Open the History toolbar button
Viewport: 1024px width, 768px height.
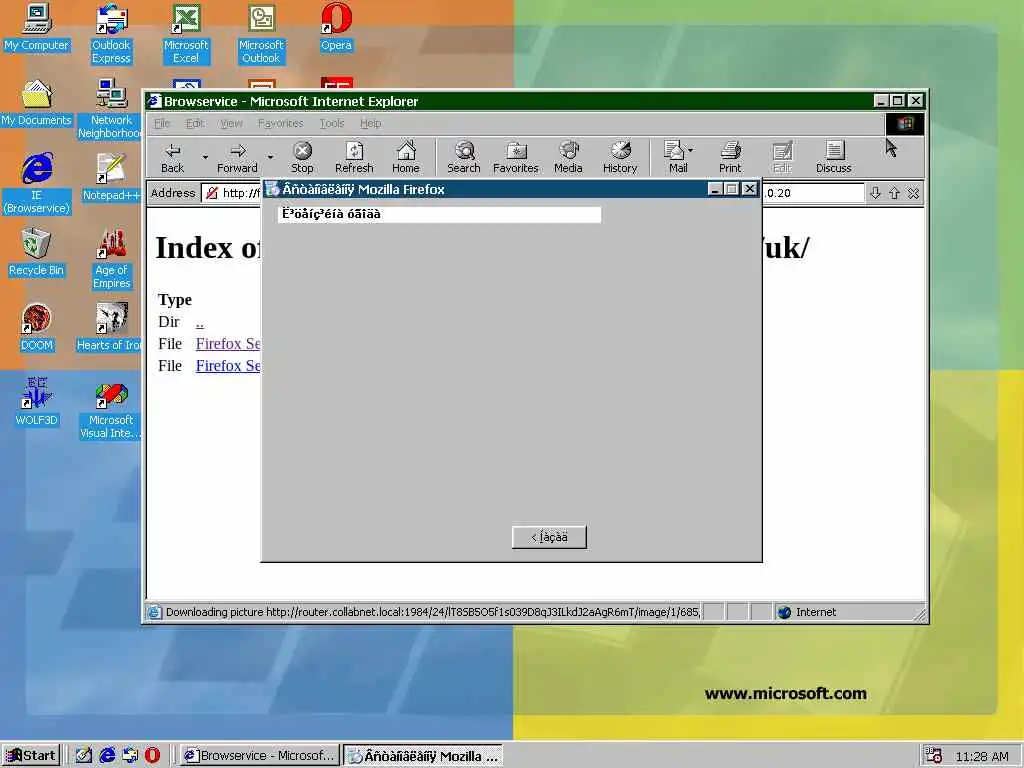[620, 158]
